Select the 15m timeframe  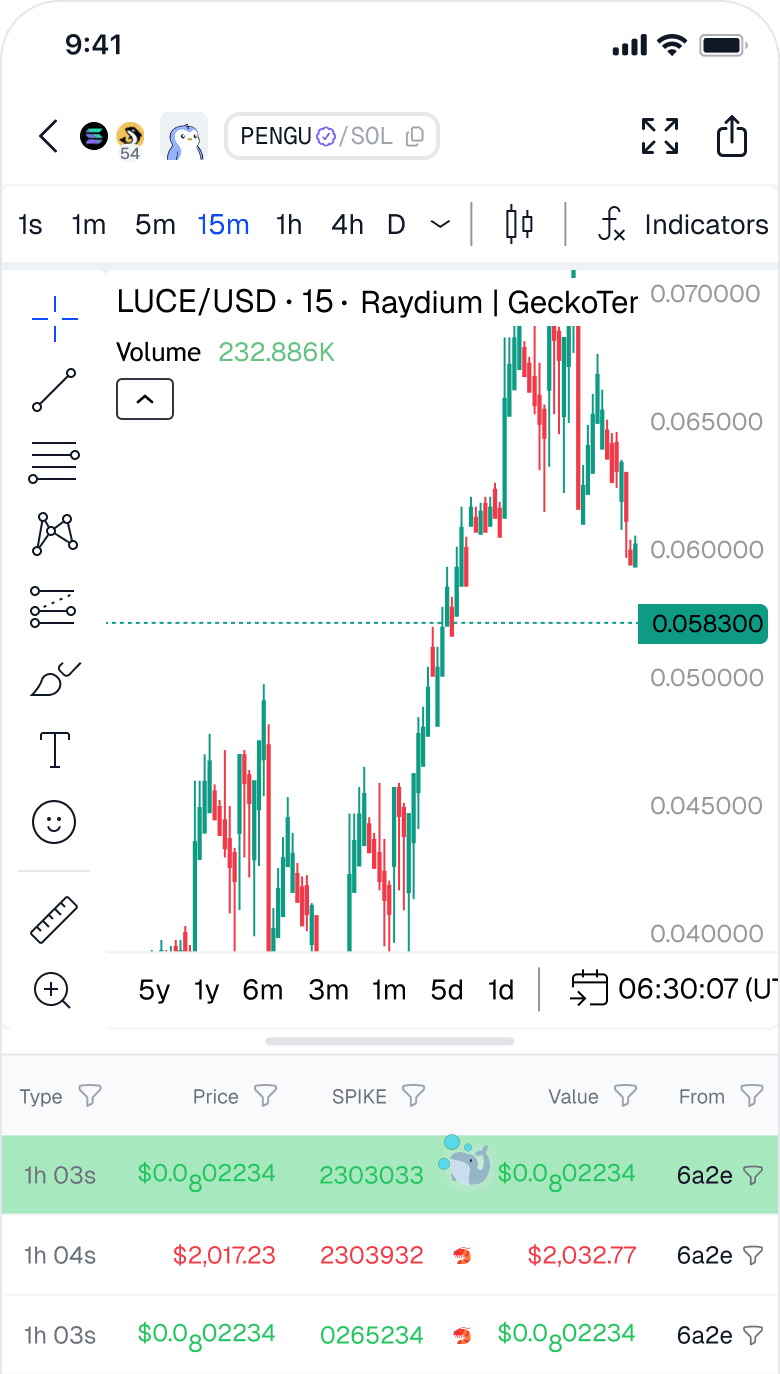coord(223,225)
